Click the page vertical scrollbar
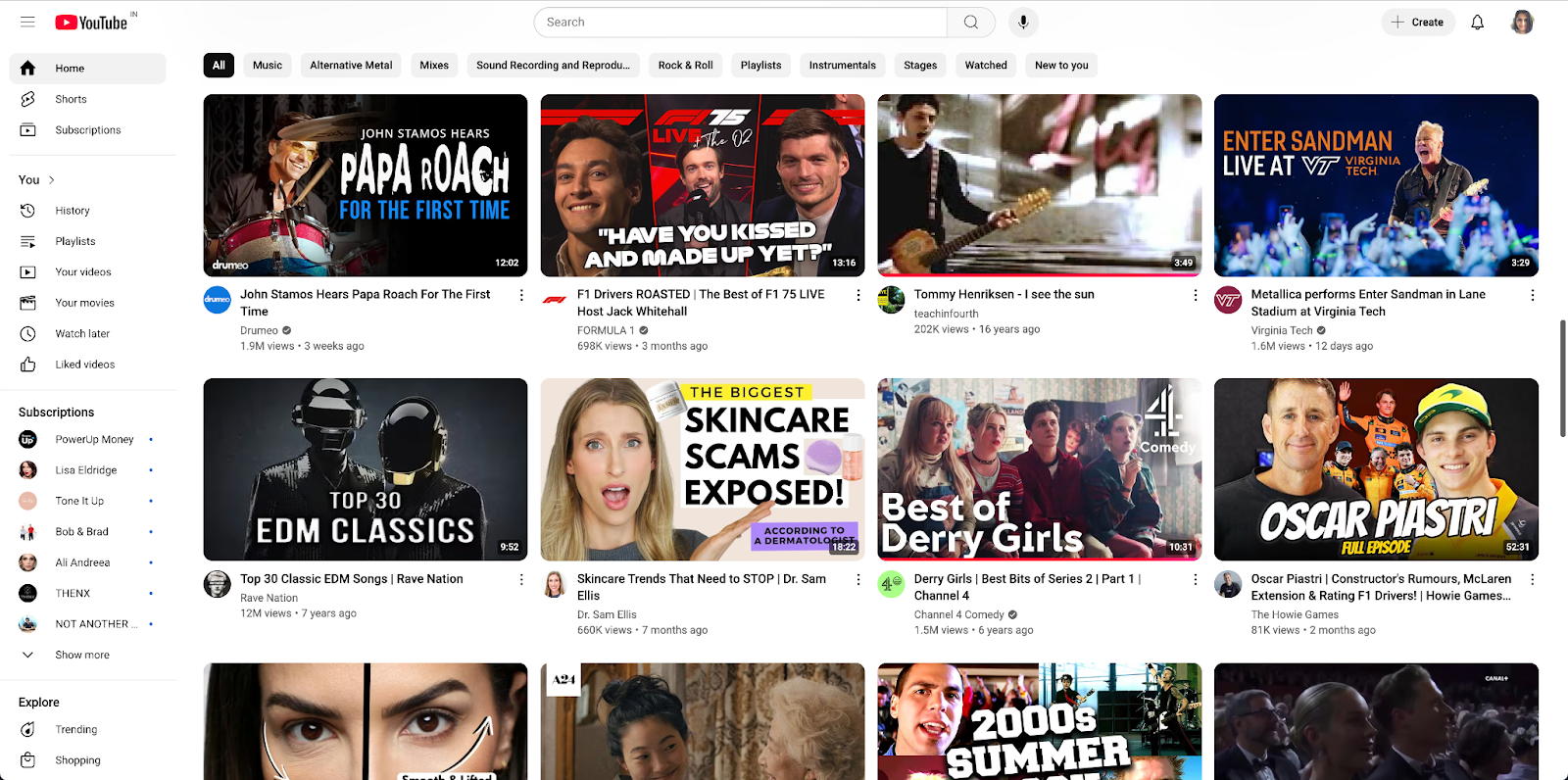The height and width of the screenshot is (780, 1568). tap(1562, 377)
